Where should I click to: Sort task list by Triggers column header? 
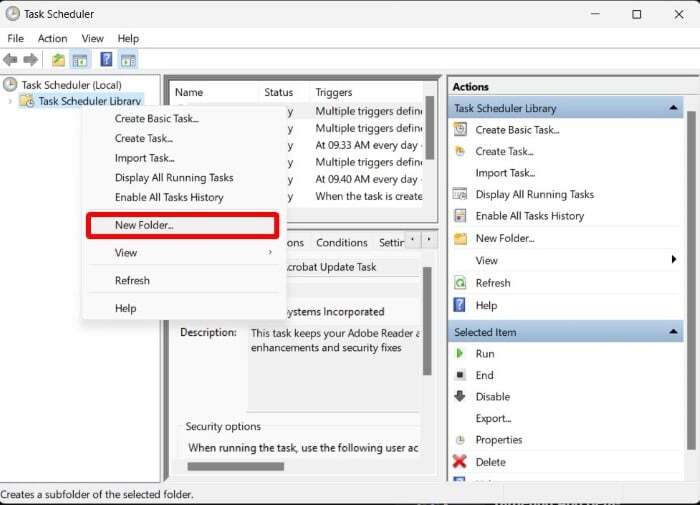click(367, 92)
